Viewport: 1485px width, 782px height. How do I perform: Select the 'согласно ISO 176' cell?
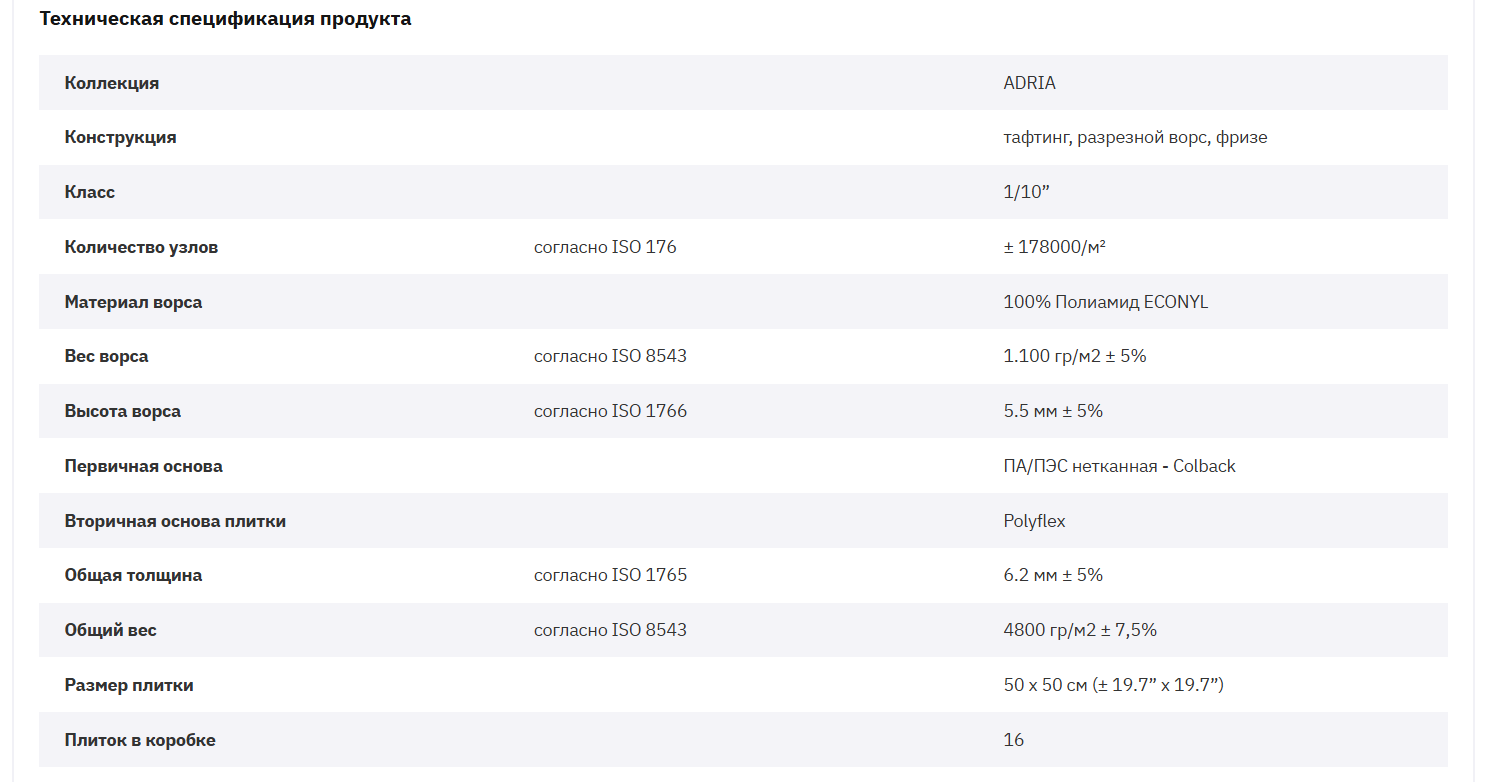click(605, 247)
